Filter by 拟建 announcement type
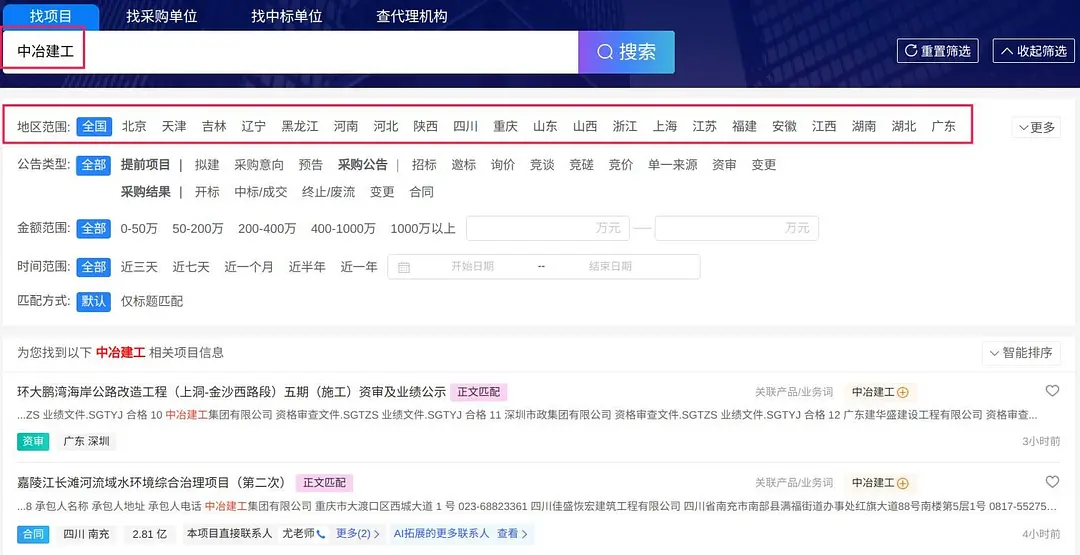Viewport: 1080px width, 555px height. tap(207, 165)
